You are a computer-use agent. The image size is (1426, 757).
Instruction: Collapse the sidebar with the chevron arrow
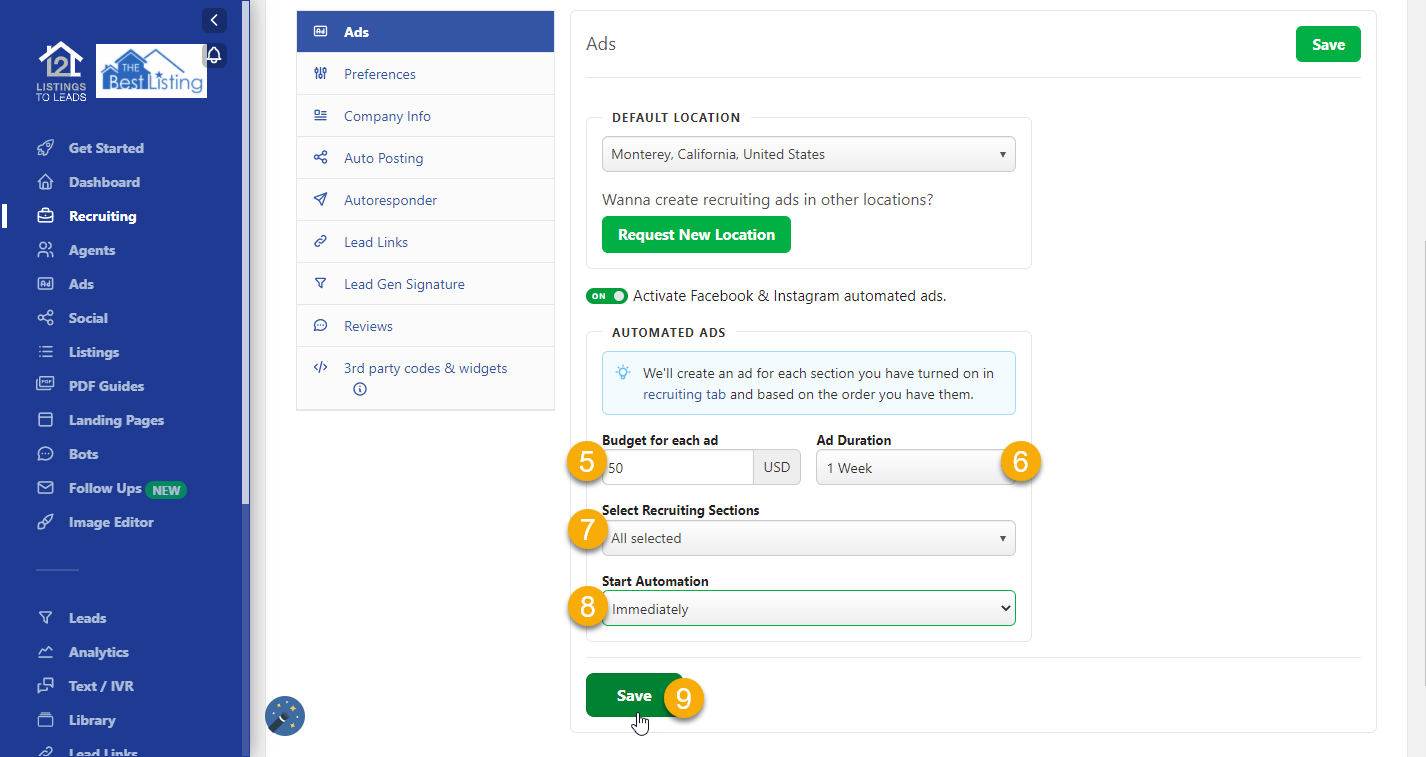214,20
